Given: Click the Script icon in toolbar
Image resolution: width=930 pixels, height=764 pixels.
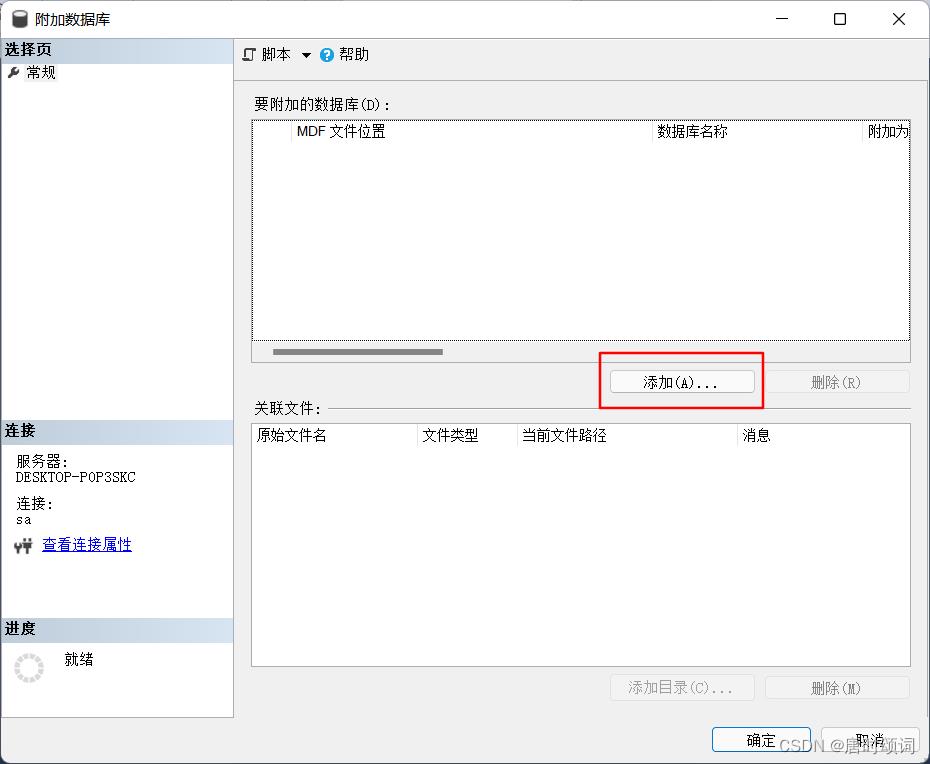Looking at the screenshot, I should pos(249,55).
